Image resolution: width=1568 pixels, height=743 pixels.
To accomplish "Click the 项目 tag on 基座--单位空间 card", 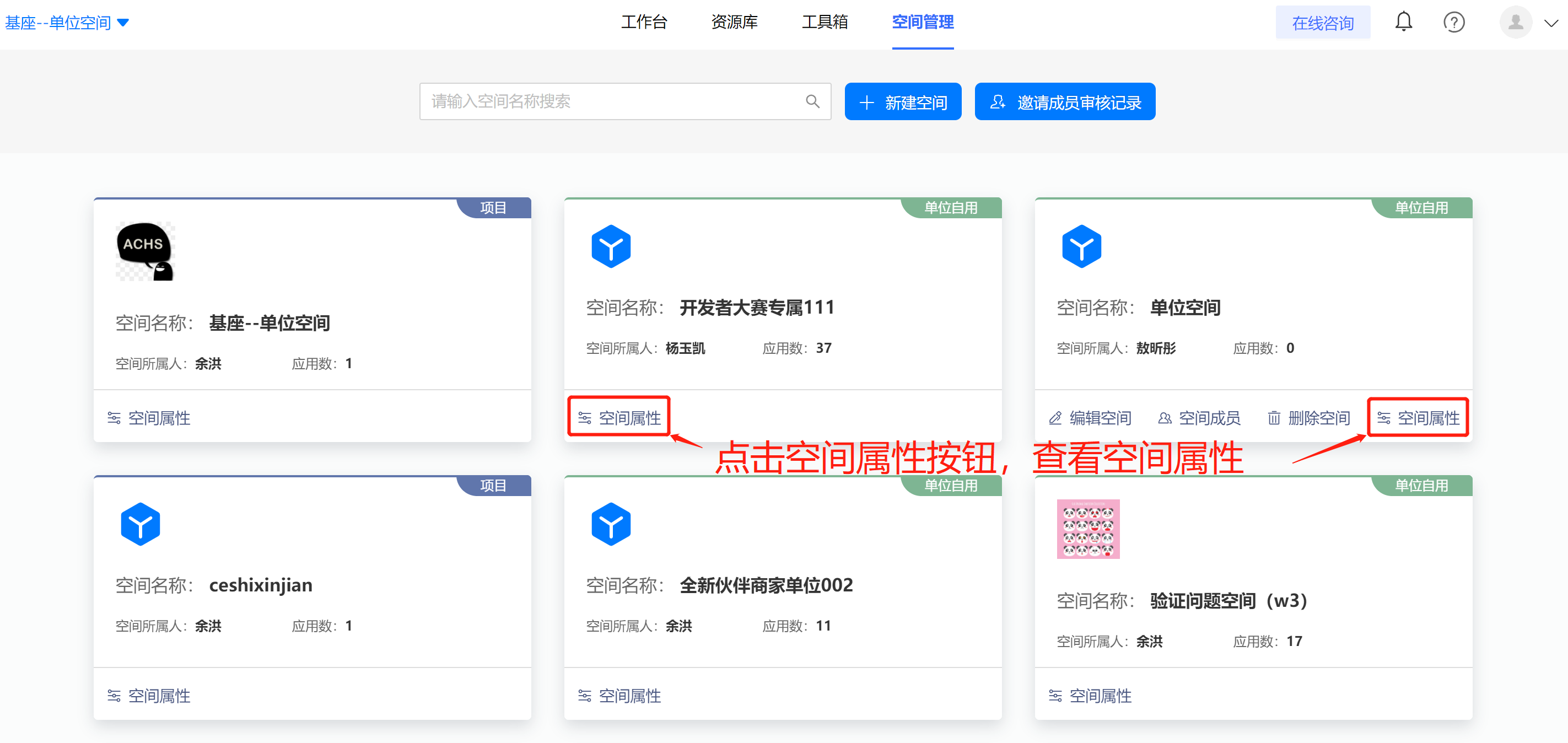I will tap(493, 208).
